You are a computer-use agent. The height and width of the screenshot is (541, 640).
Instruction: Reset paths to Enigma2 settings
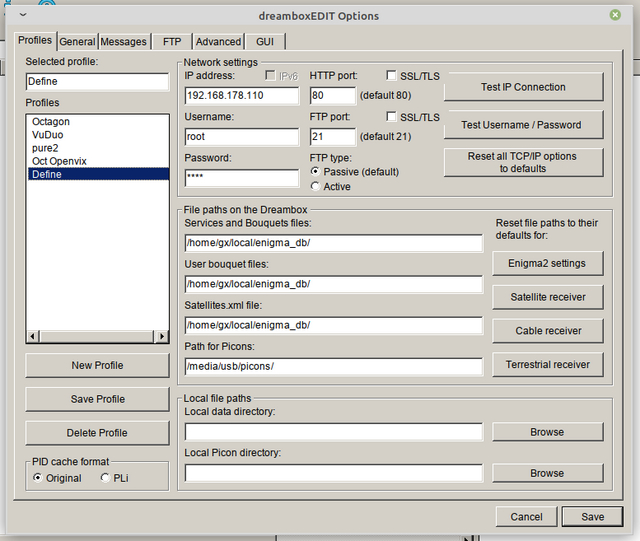[548, 263]
